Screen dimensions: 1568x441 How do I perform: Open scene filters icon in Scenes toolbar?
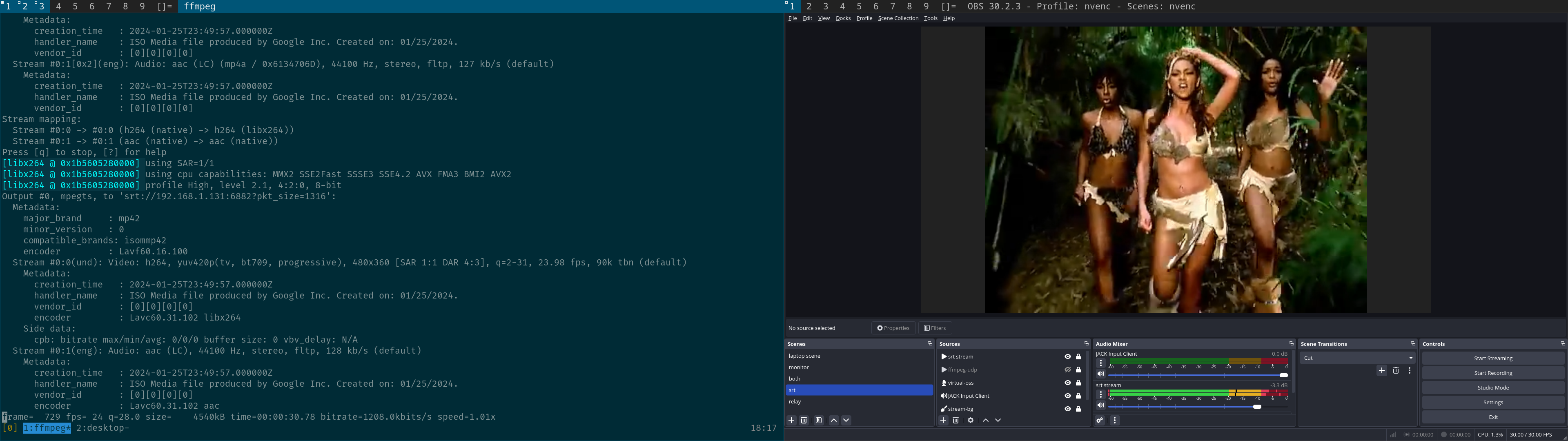pos(819,420)
